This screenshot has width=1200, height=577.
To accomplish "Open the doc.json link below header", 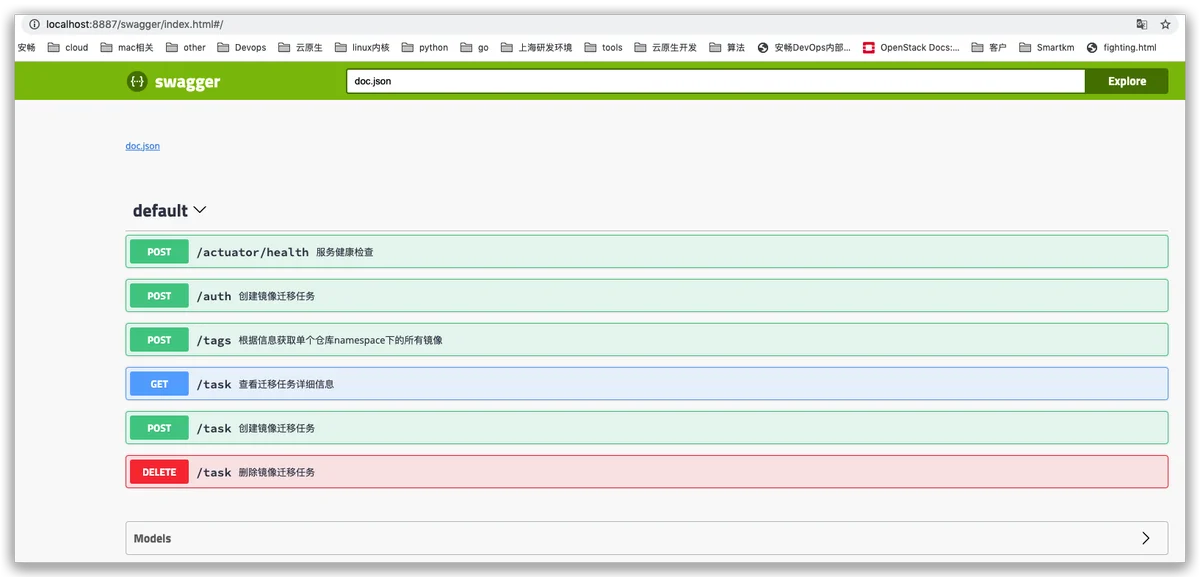I will 142,146.
